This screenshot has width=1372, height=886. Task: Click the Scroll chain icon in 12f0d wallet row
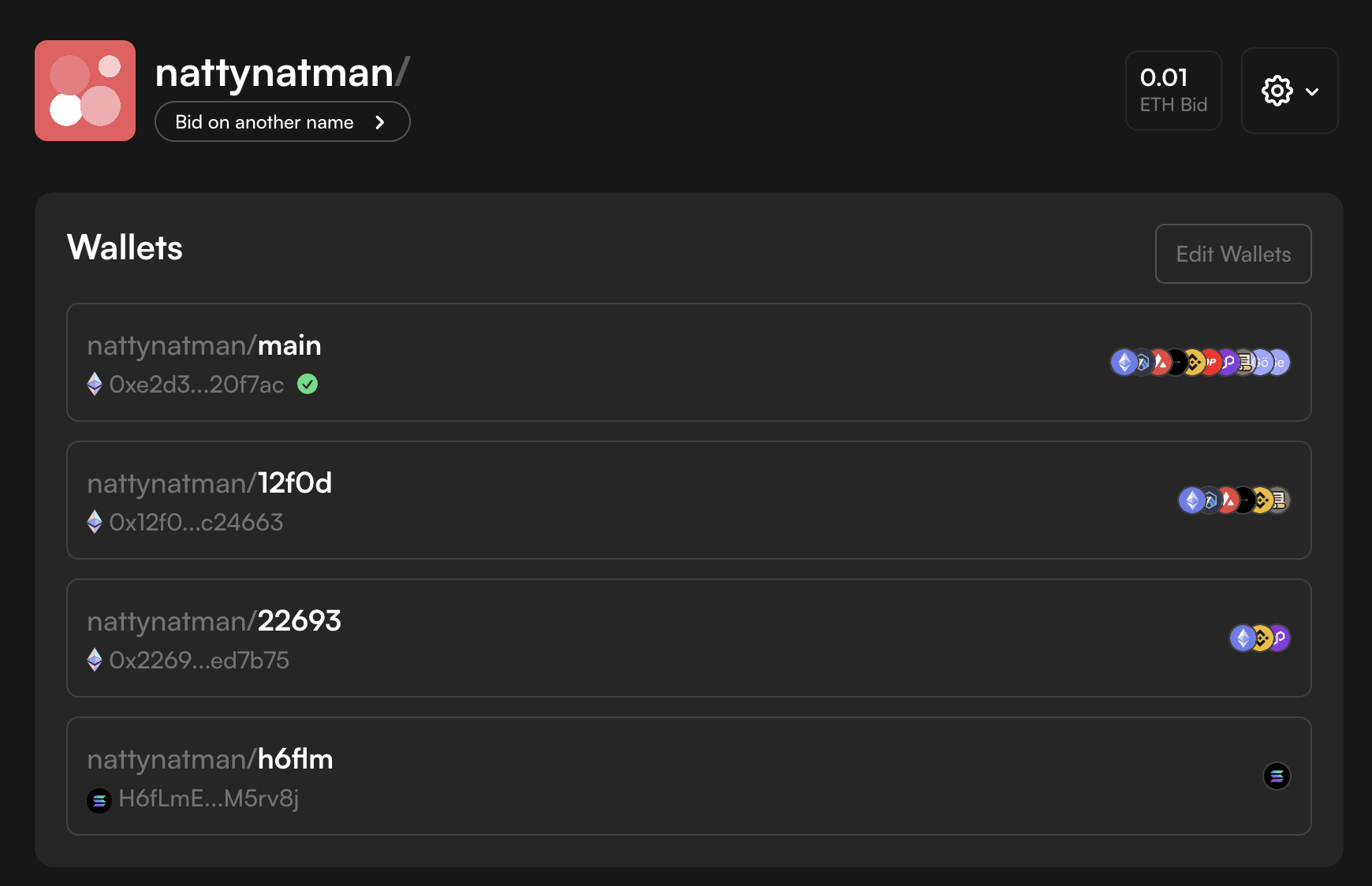[1279, 500]
